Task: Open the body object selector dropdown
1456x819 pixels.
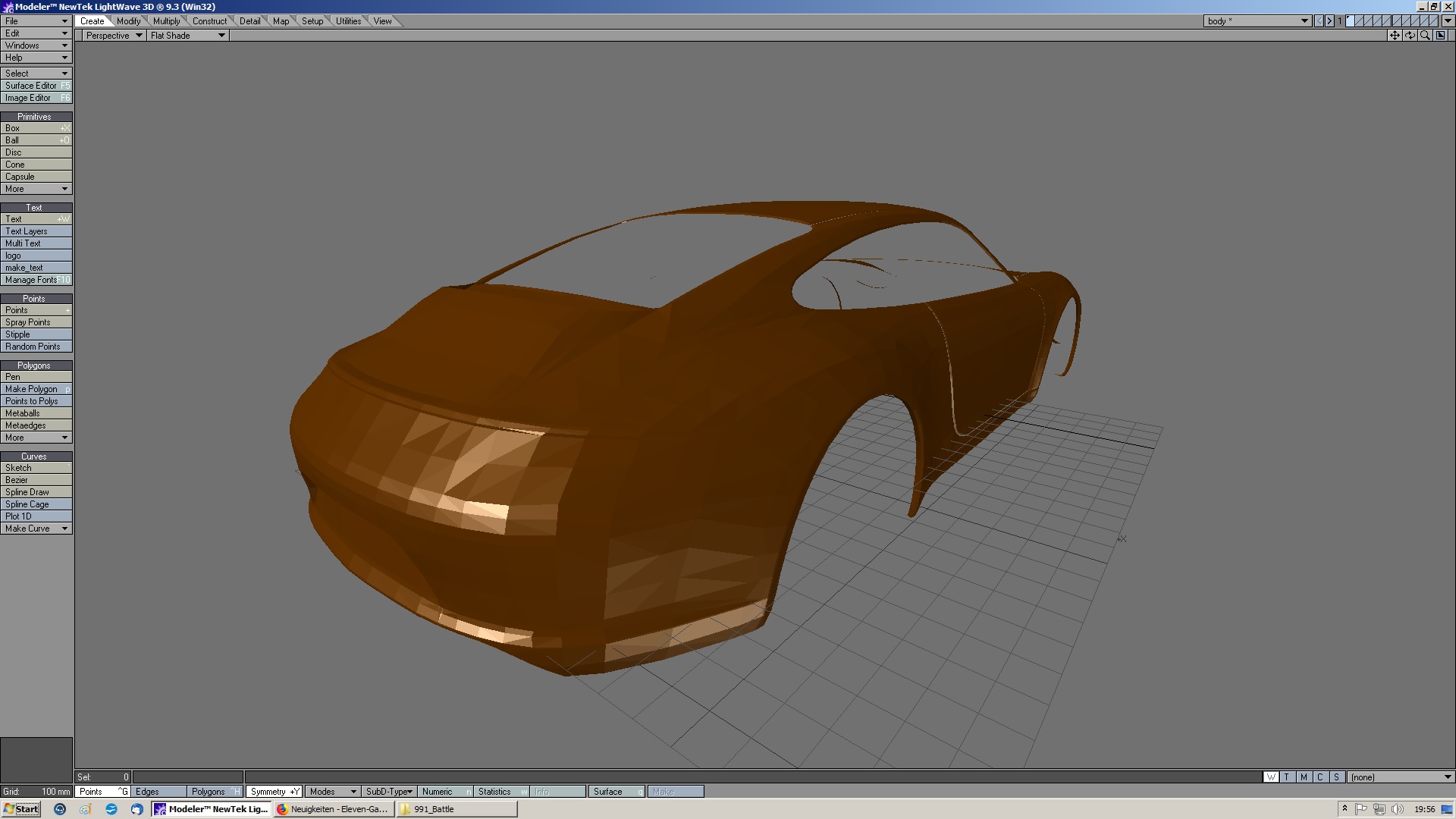Action: click(1257, 21)
